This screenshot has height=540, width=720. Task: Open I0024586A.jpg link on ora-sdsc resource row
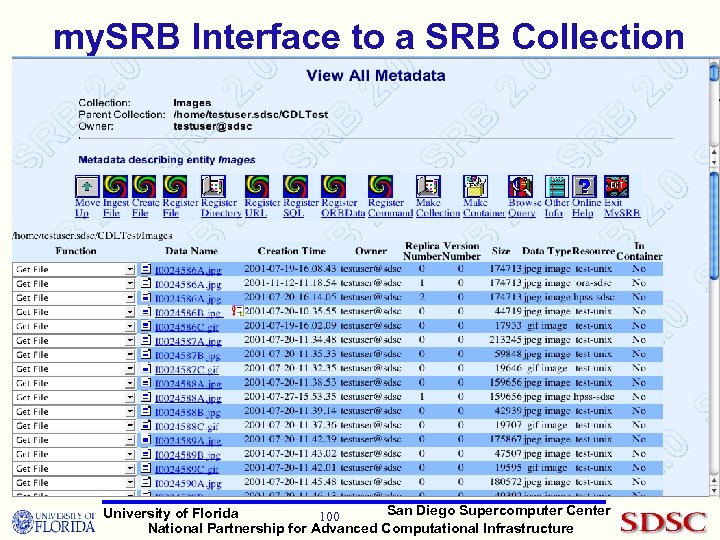[x=188, y=284]
